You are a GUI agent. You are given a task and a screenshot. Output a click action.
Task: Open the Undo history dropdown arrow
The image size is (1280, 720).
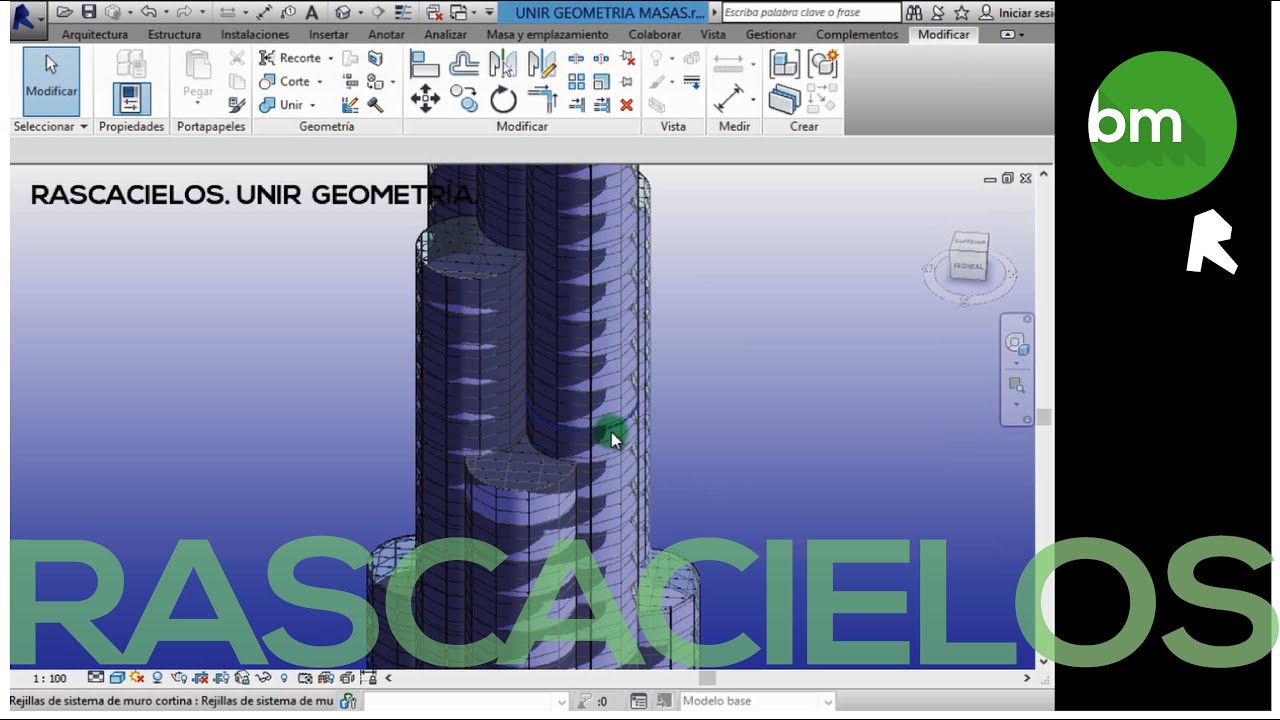(x=166, y=12)
